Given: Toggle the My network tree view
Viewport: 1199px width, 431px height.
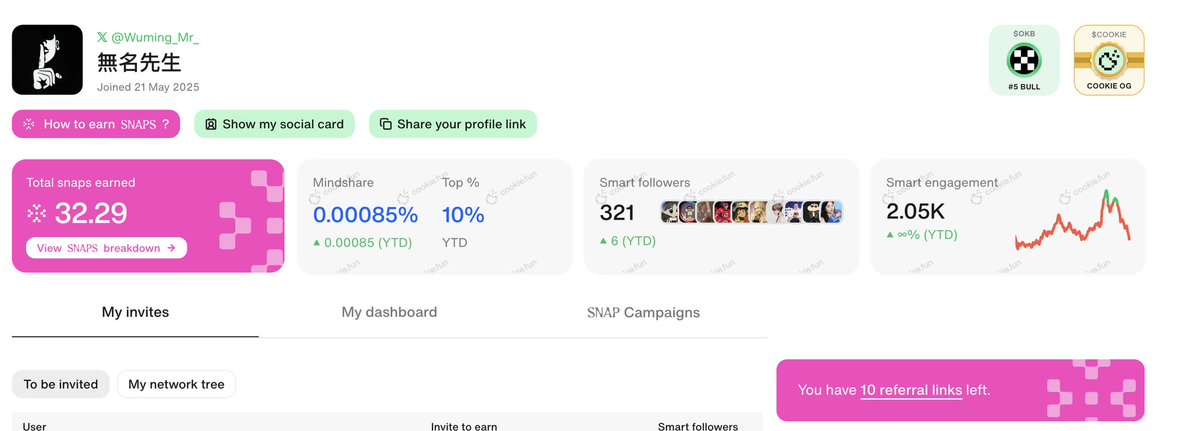Looking at the screenshot, I should tap(177, 384).
